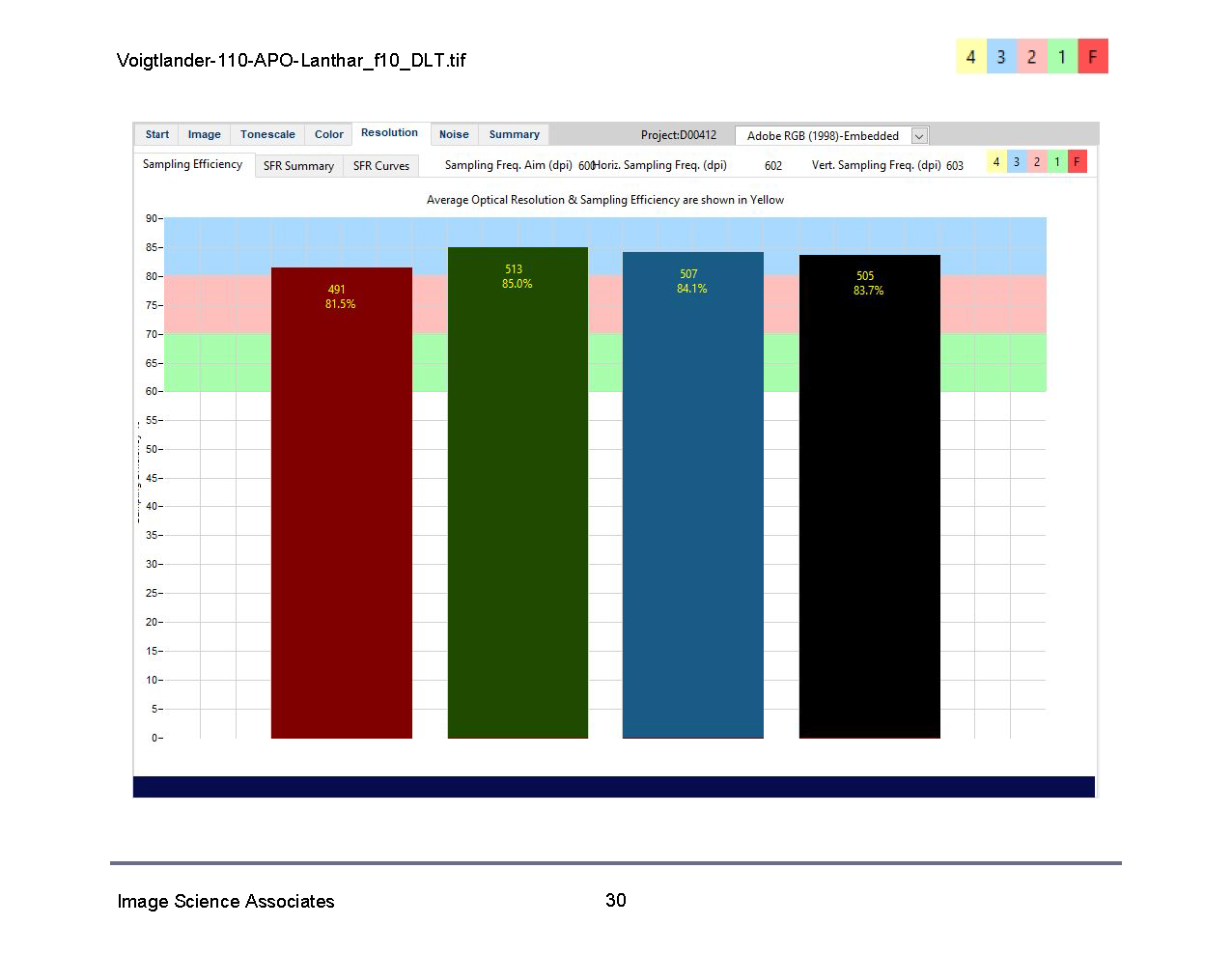Open the Start tab
1232x953 pixels.
pyautogui.click(x=156, y=135)
